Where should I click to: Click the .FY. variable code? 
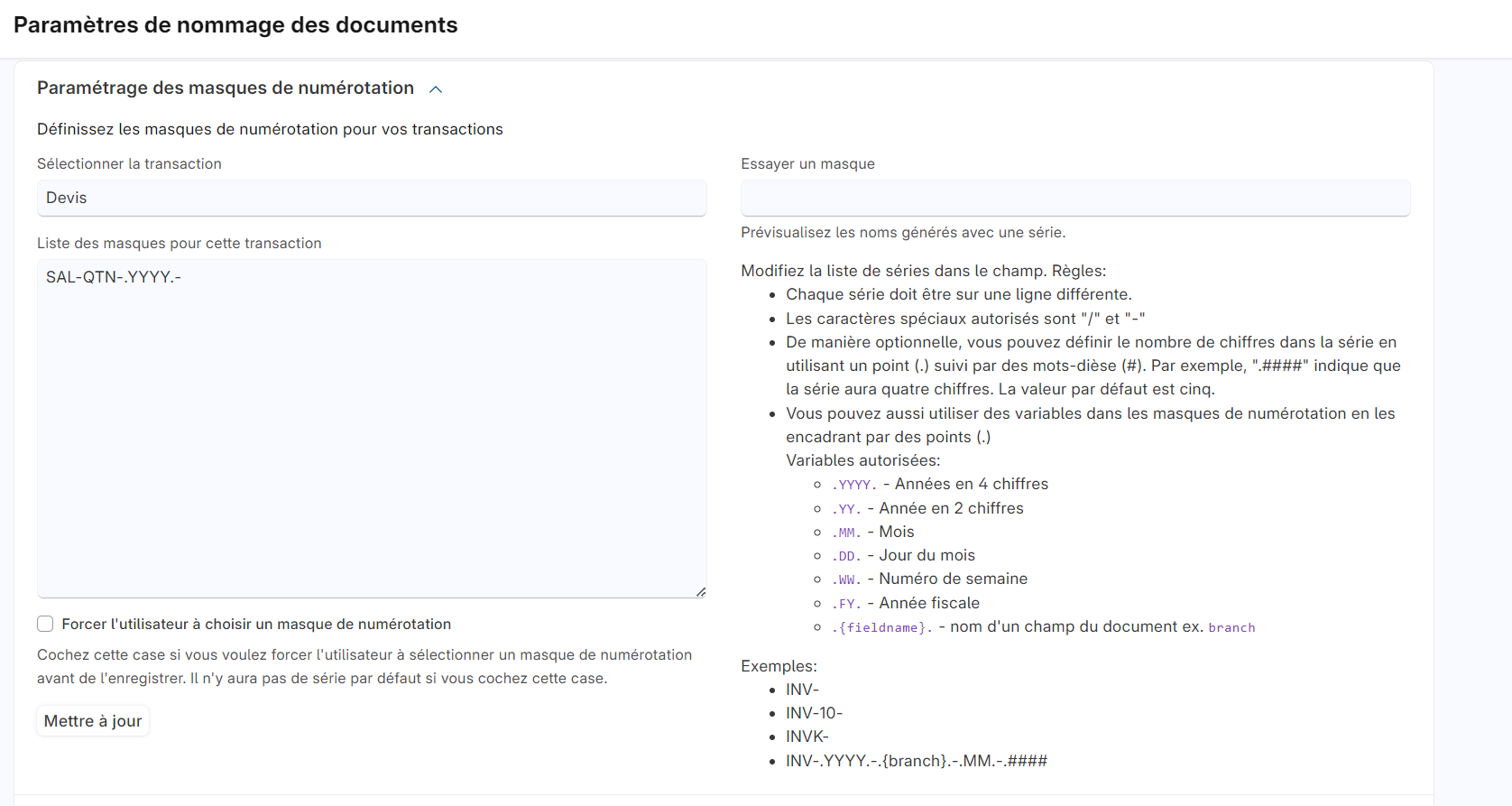click(846, 604)
